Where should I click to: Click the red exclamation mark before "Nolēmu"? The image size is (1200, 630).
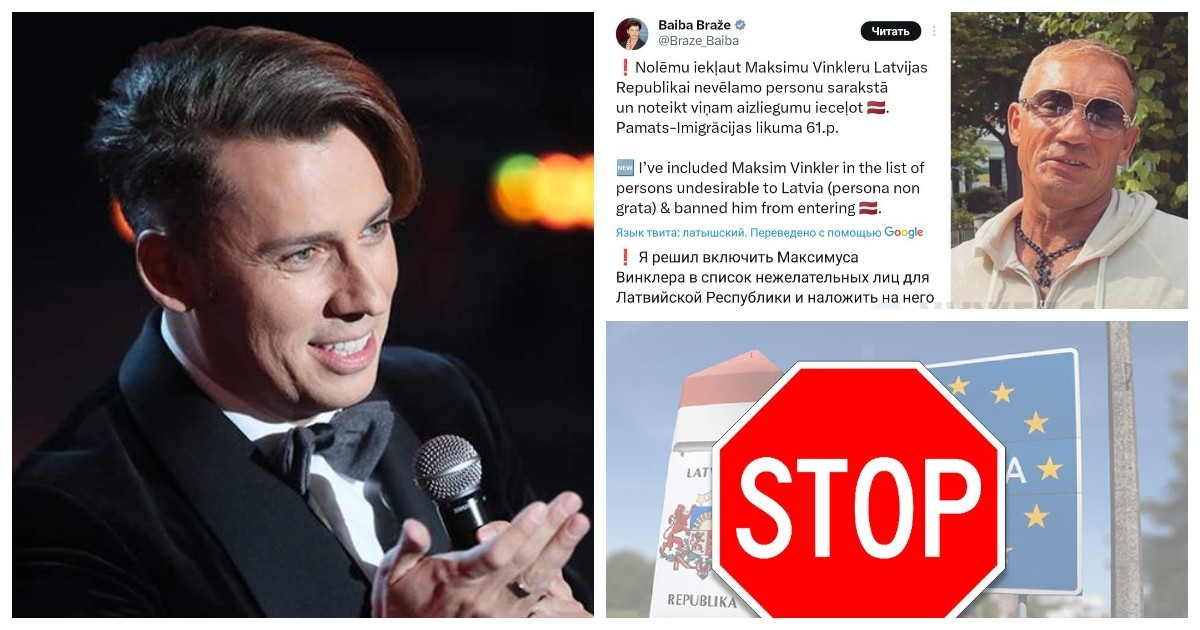click(x=624, y=67)
